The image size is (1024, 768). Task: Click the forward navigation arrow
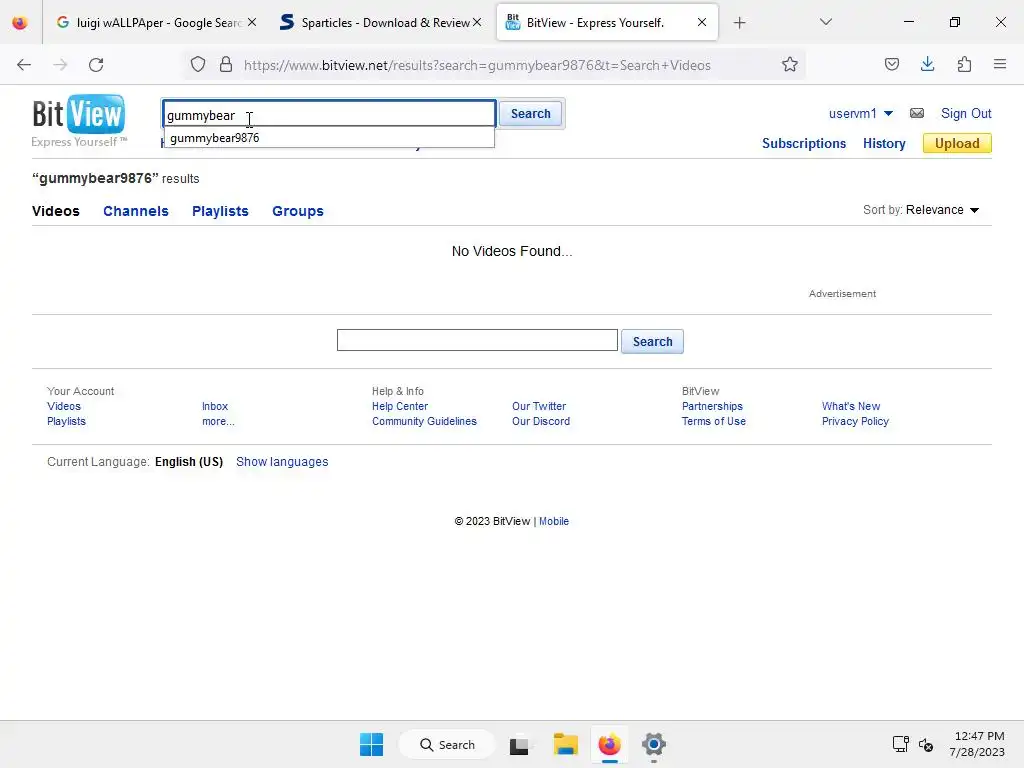pyautogui.click(x=60, y=65)
